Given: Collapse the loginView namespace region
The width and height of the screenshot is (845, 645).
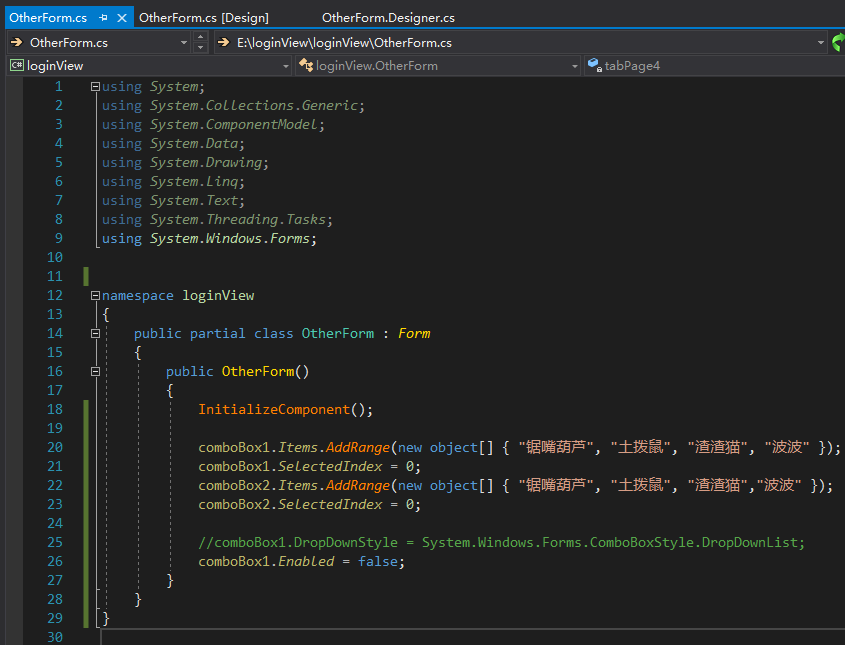Looking at the screenshot, I should [x=95, y=295].
